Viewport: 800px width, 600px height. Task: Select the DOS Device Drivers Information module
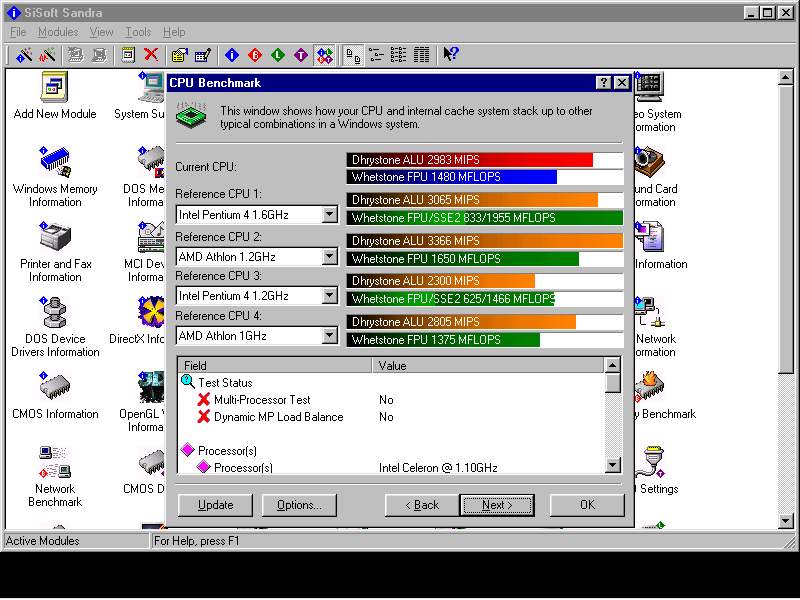[x=55, y=327]
